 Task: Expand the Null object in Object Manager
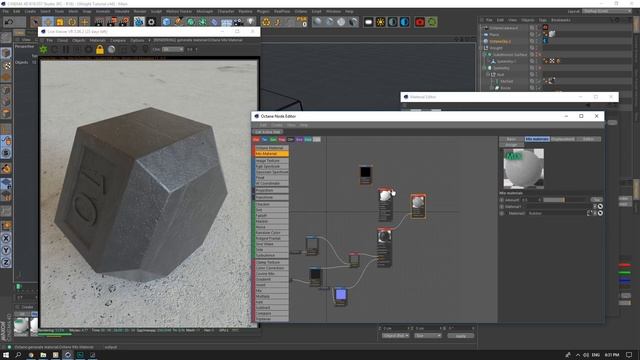[x=488, y=75]
